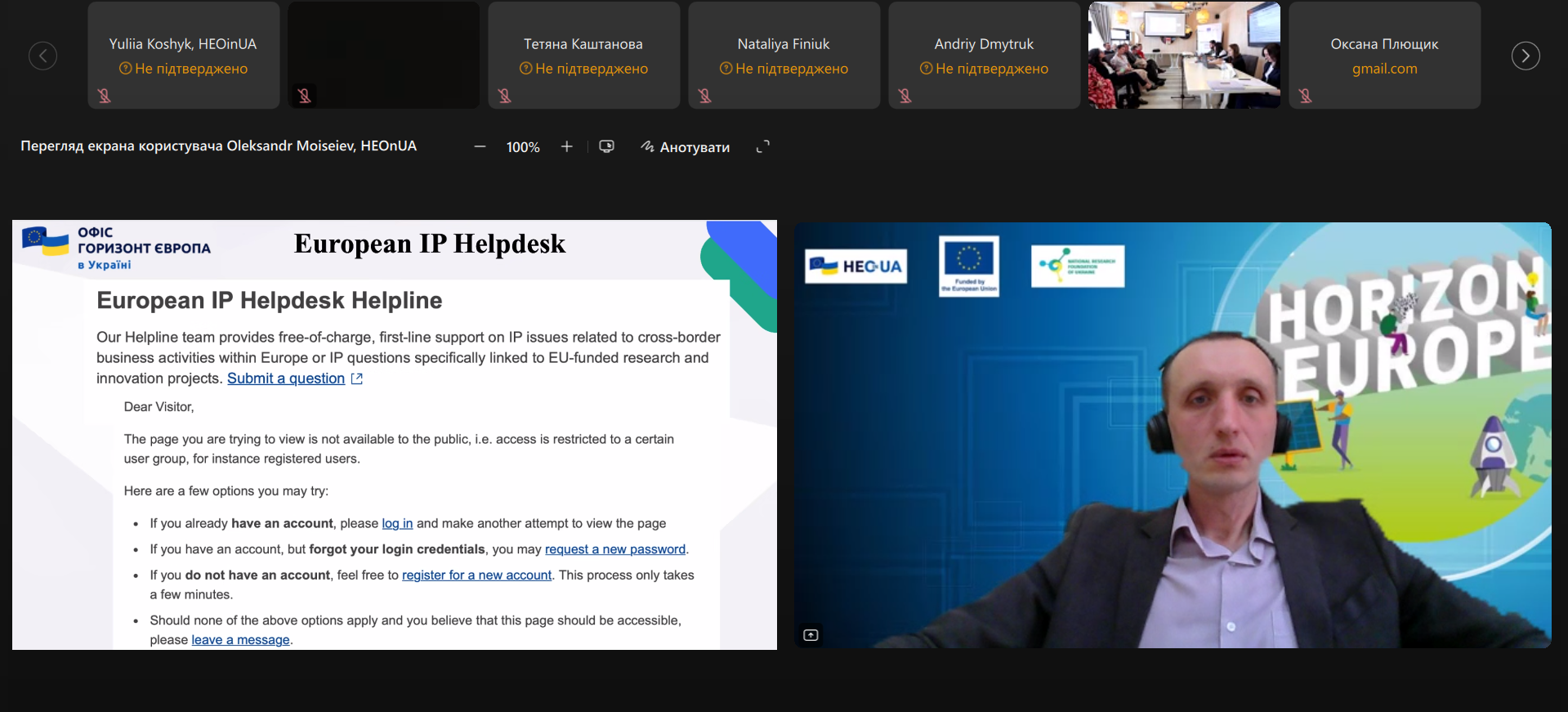The width and height of the screenshot is (1568, 712).
Task: Click the European IP Helpdesk slide title
Action: pyautogui.click(x=430, y=244)
